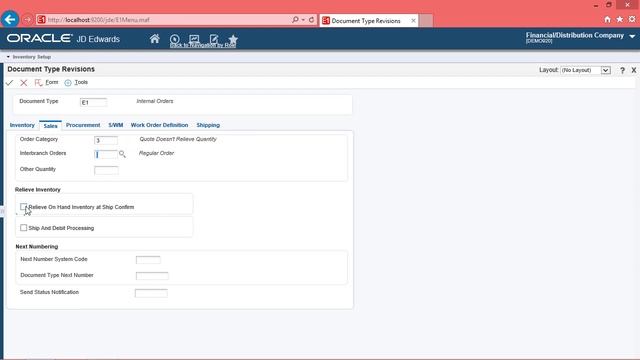
Task: Click the red Cancel X icon
Action: point(24,83)
